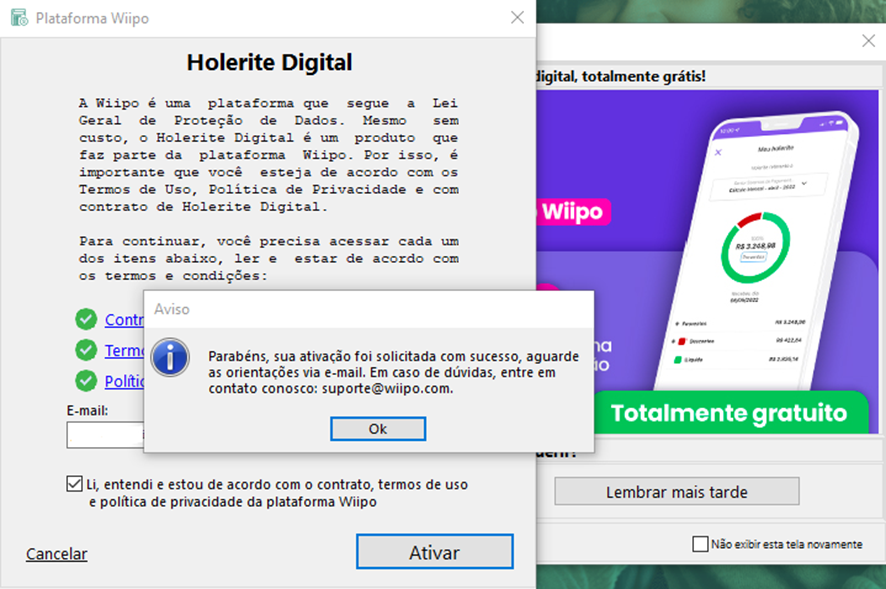
Task: Click green checkmark beside Contrato link
Action: pyautogui.click(x=86, y=319)
